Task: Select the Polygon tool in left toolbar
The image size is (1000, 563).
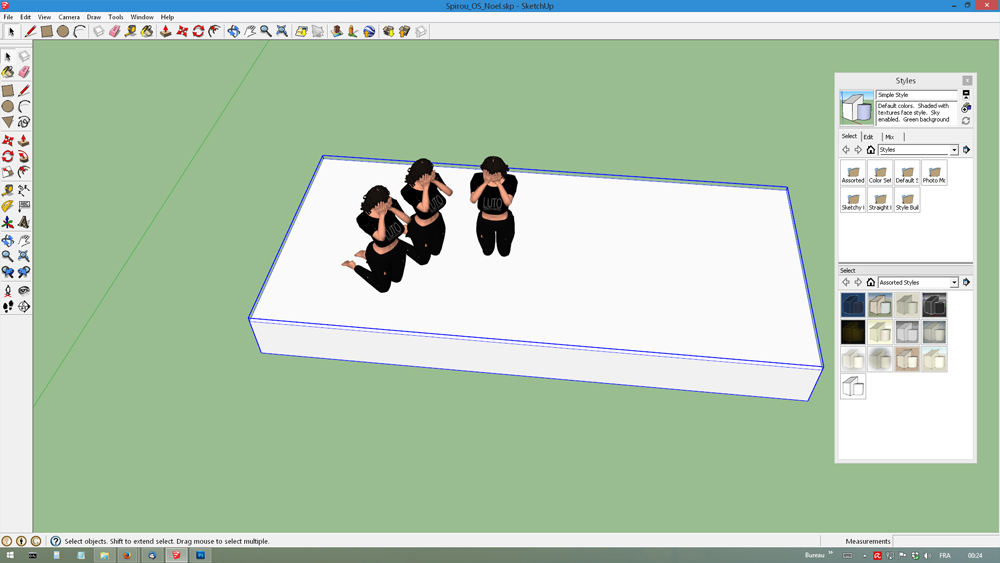Action: coord(8,122)
